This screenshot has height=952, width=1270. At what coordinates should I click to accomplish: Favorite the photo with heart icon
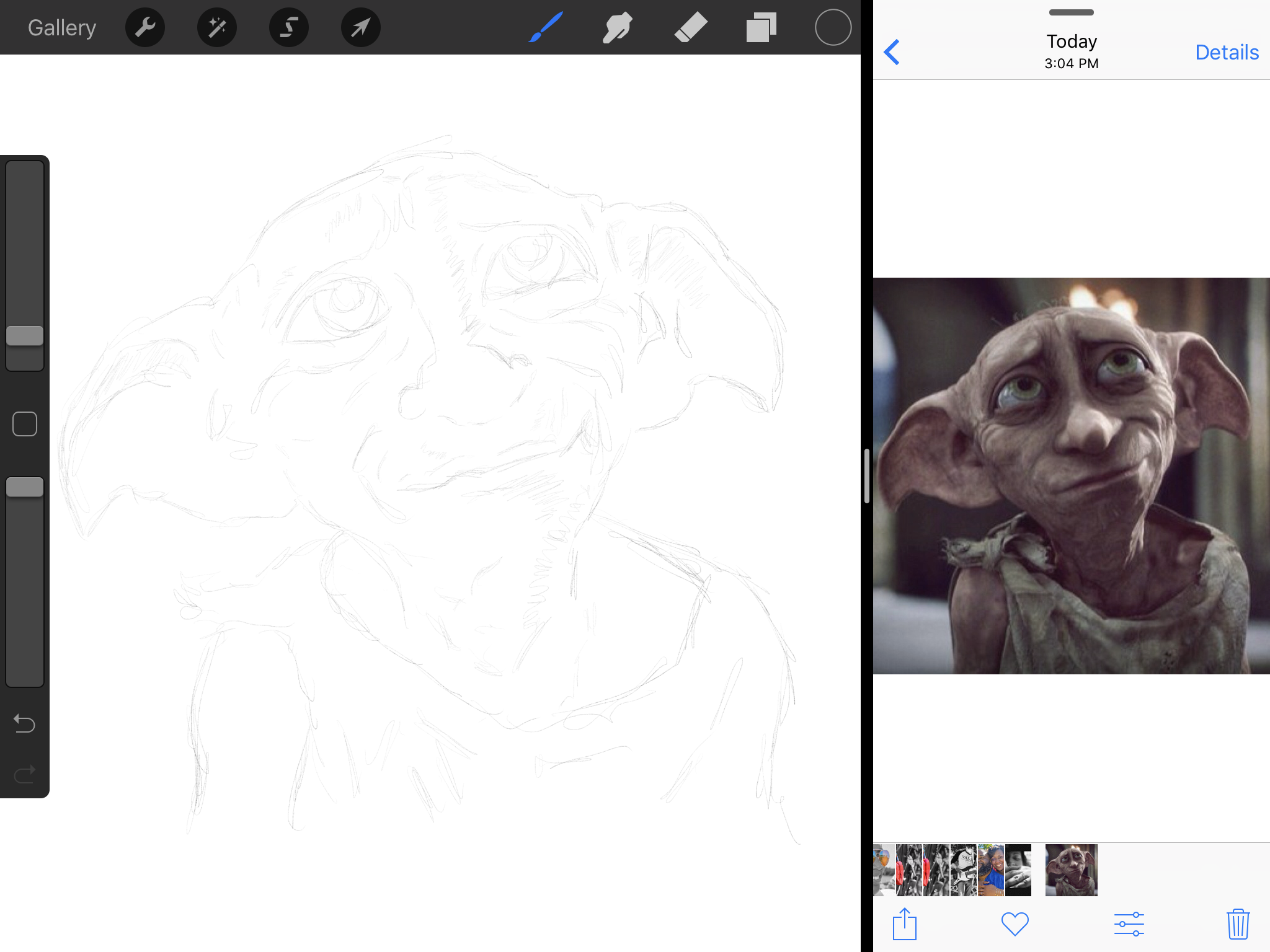[x=1015, y=924]
